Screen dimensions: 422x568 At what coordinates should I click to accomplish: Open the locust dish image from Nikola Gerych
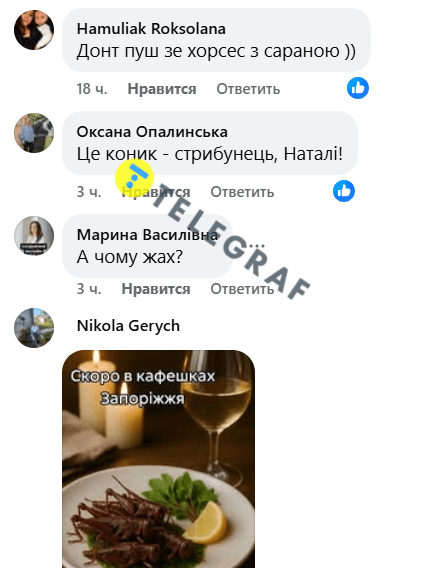(159, 459)
